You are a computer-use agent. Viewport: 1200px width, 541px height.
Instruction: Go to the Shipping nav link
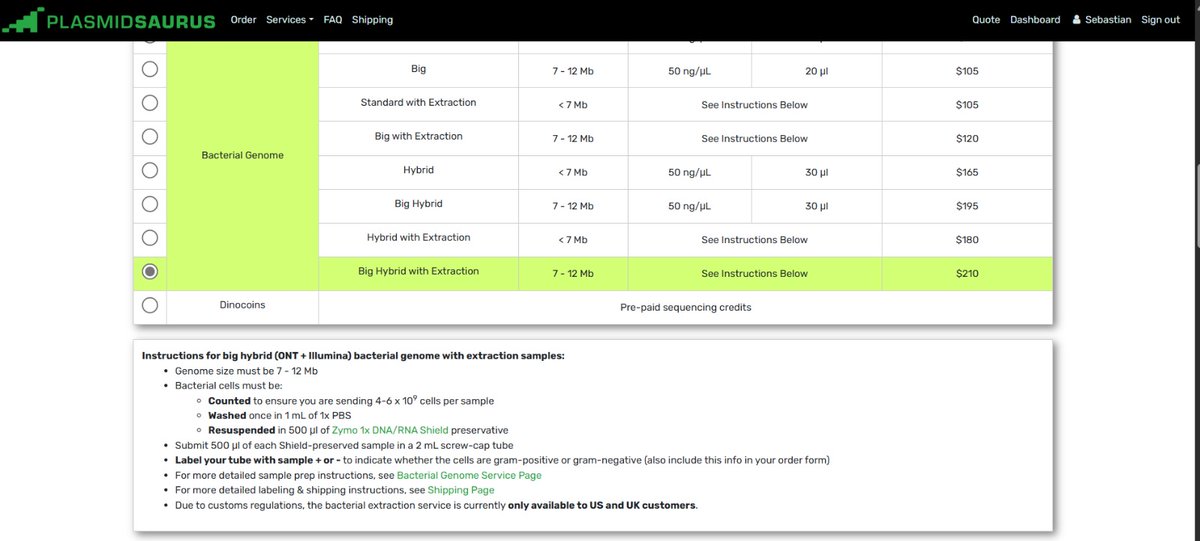click(x=372, y=20)
